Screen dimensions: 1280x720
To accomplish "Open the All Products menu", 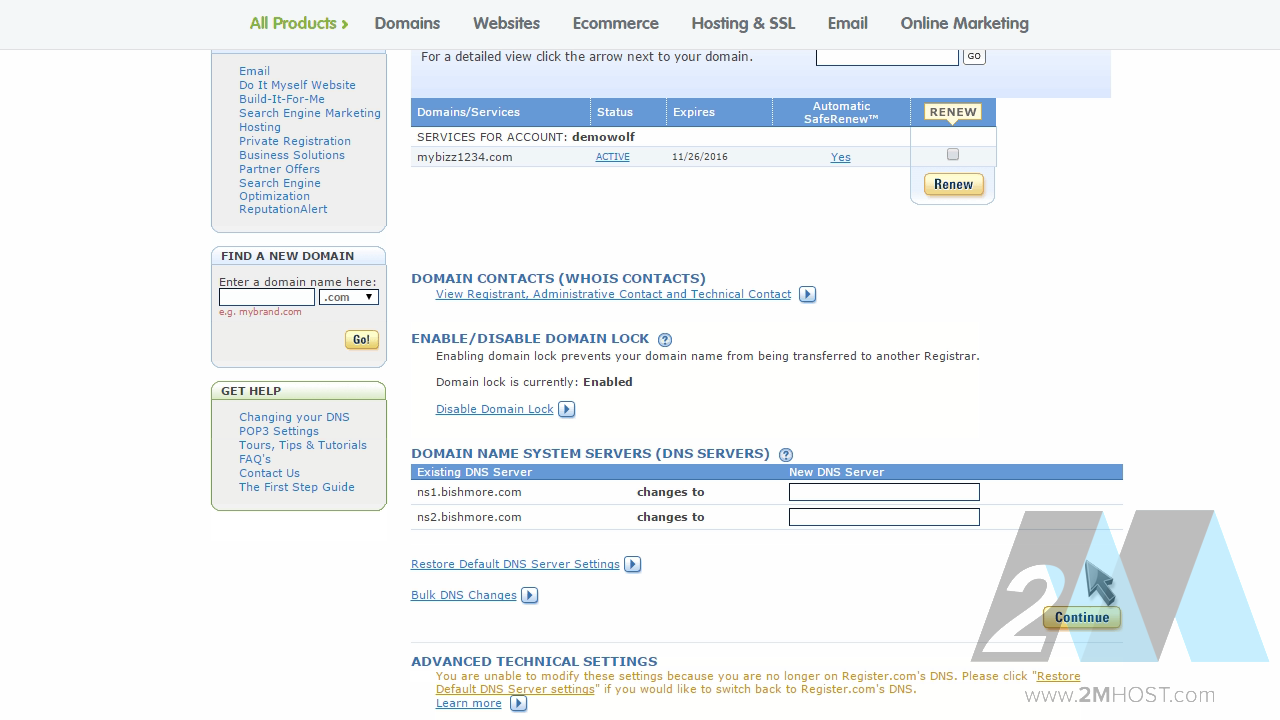I will click(299, 23).
